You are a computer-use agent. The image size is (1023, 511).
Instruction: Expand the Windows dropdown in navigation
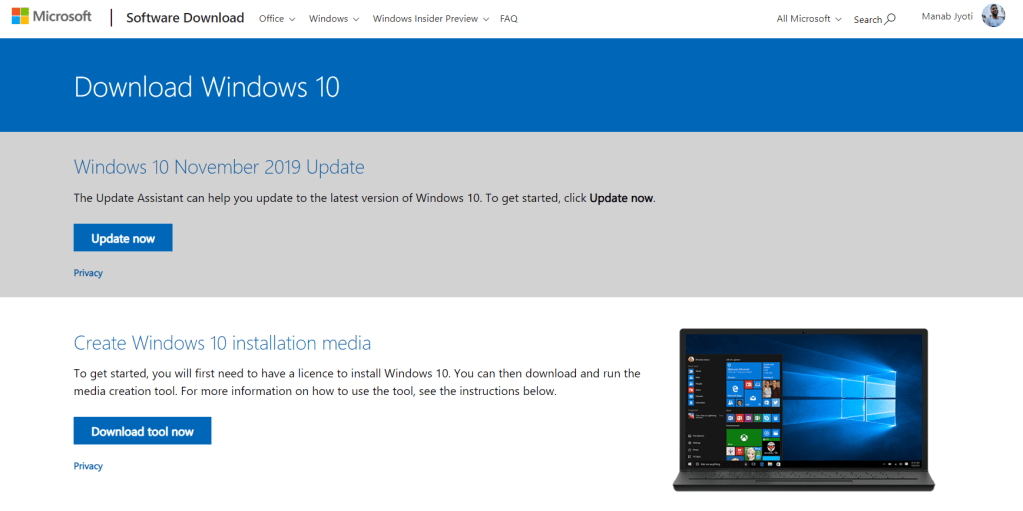[333, 19]
